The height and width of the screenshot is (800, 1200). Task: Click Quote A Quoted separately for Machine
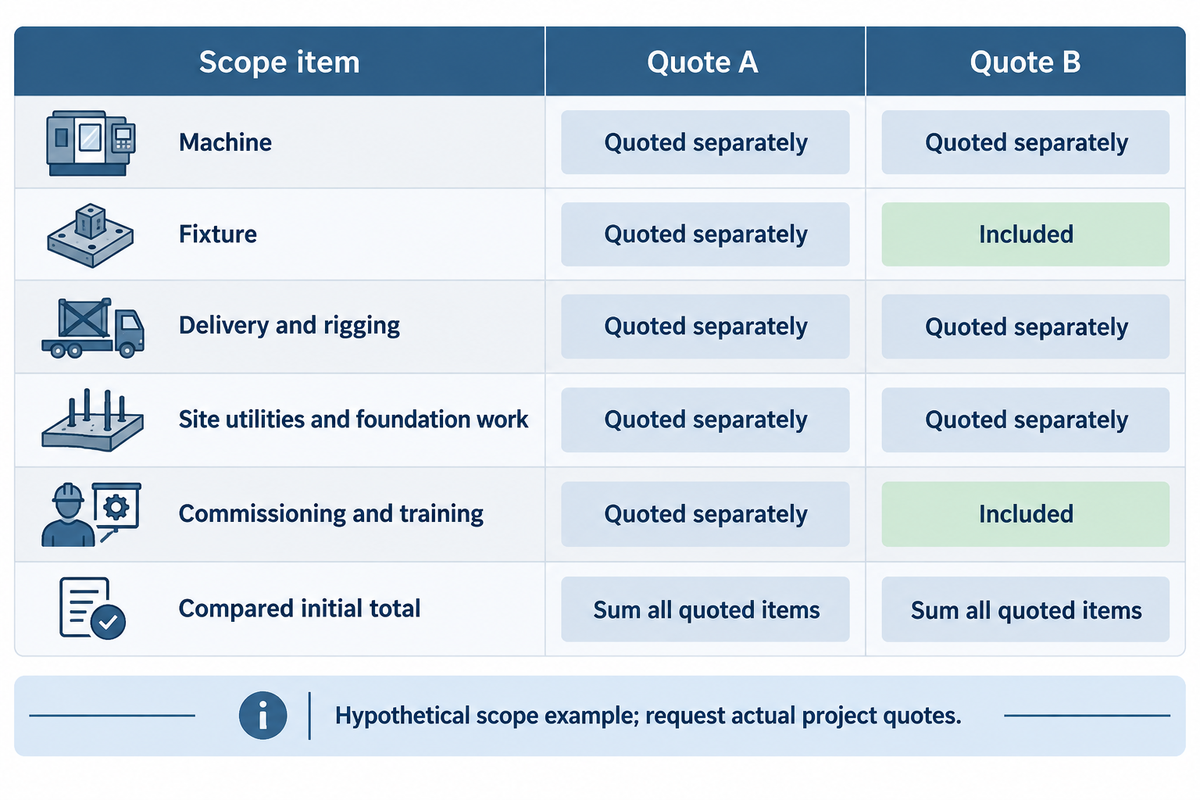click(705, 142)
